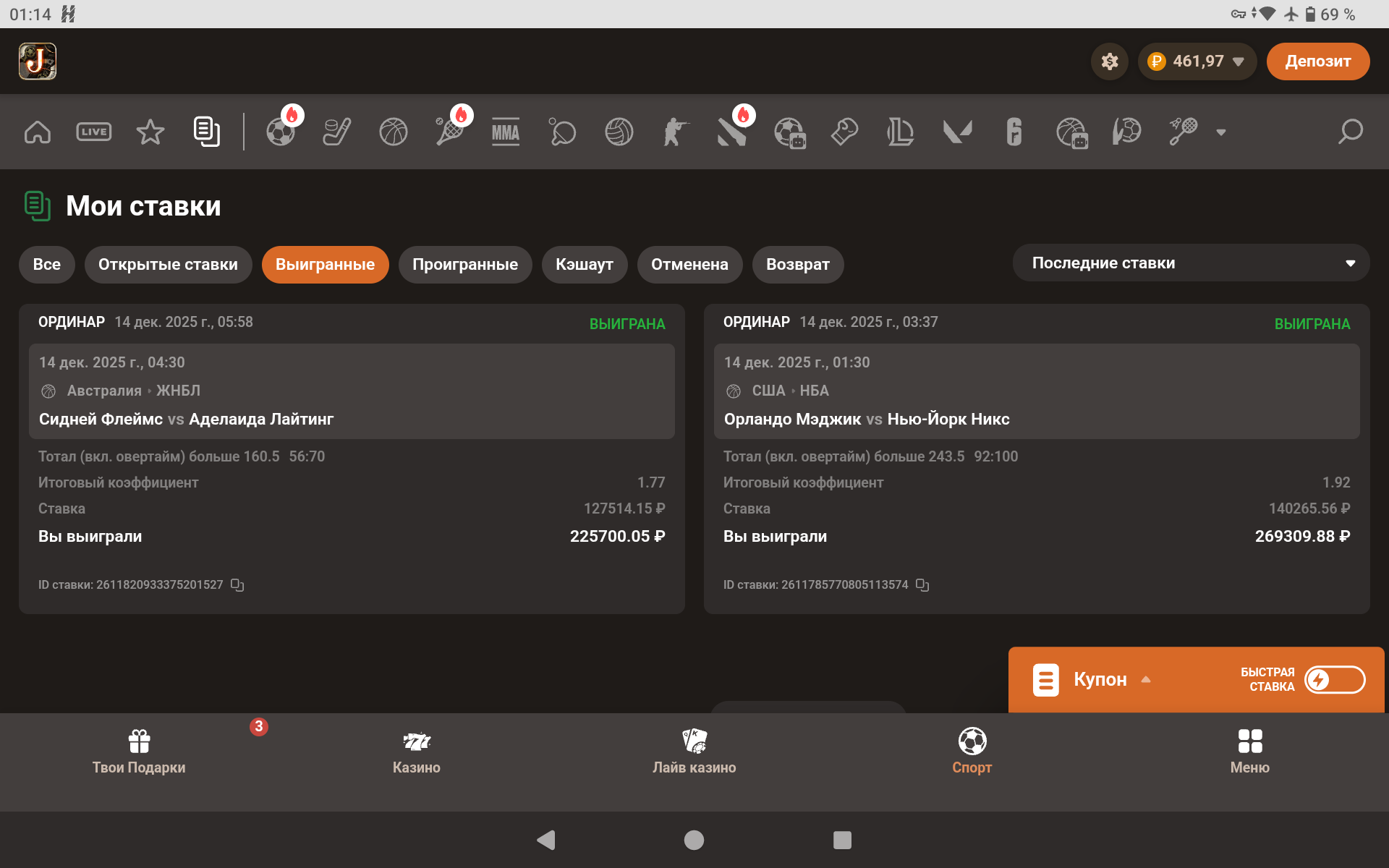Copy bet ID 2611820933375201527
This screenshot has height=868, width=1389.
[x=237, y=584]
